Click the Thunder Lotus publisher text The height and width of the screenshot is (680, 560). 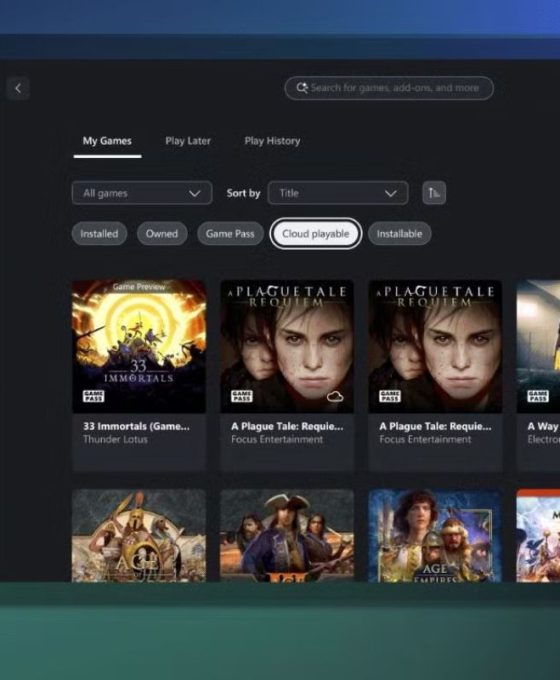115,439
